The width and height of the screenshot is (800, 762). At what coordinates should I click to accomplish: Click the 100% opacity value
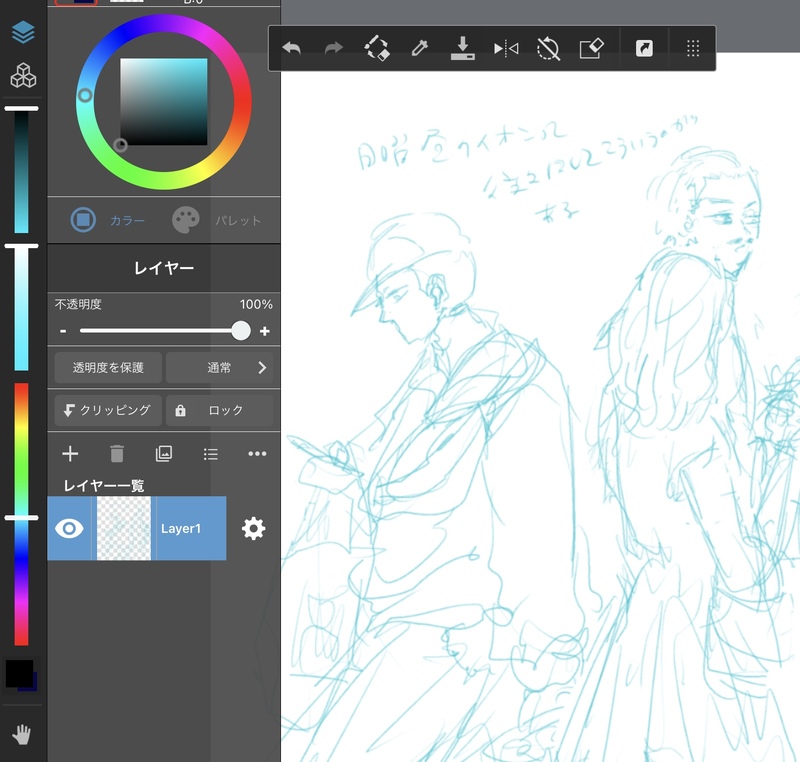tap(256, 304)
